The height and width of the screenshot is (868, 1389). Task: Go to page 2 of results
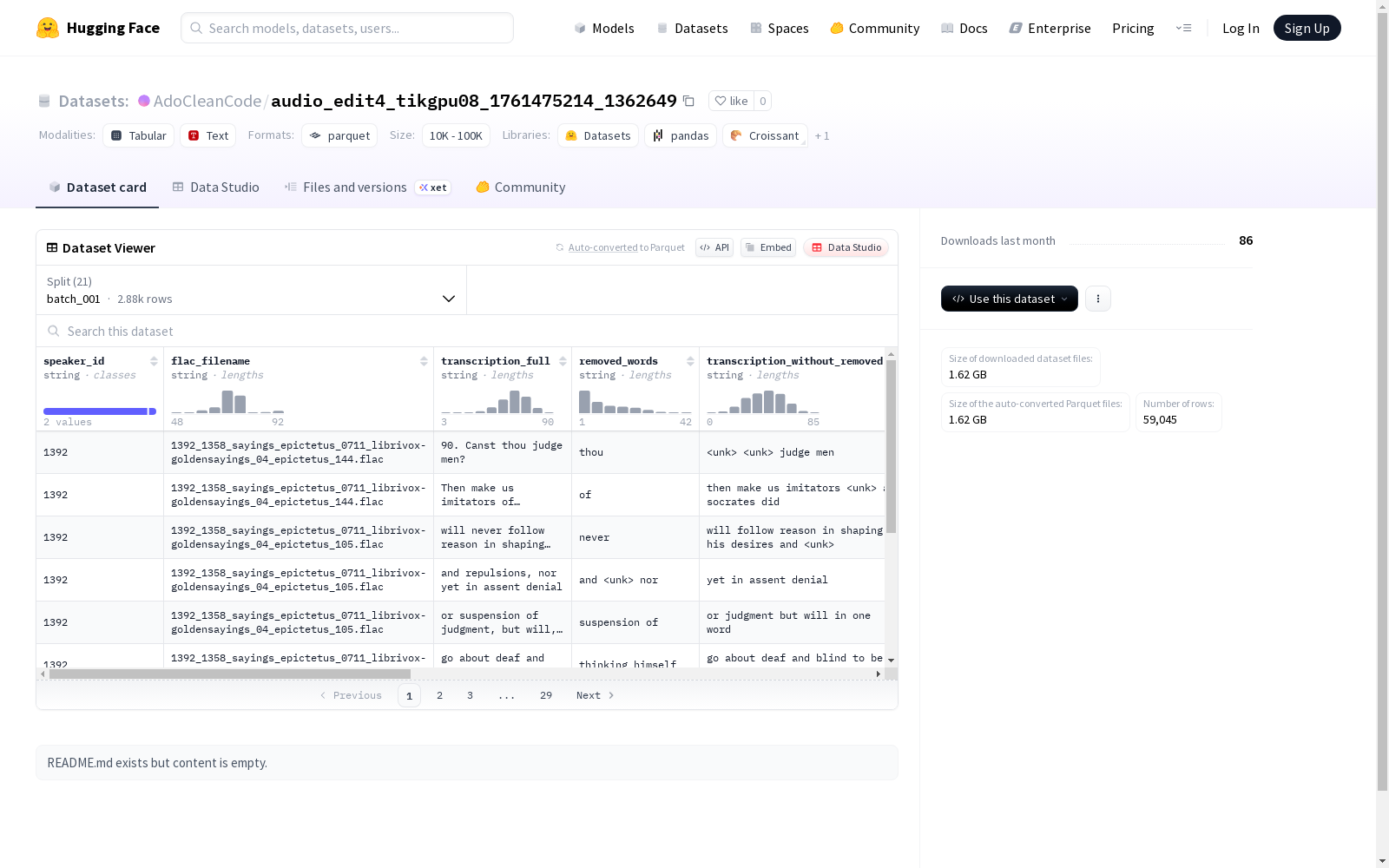point(440,695)
